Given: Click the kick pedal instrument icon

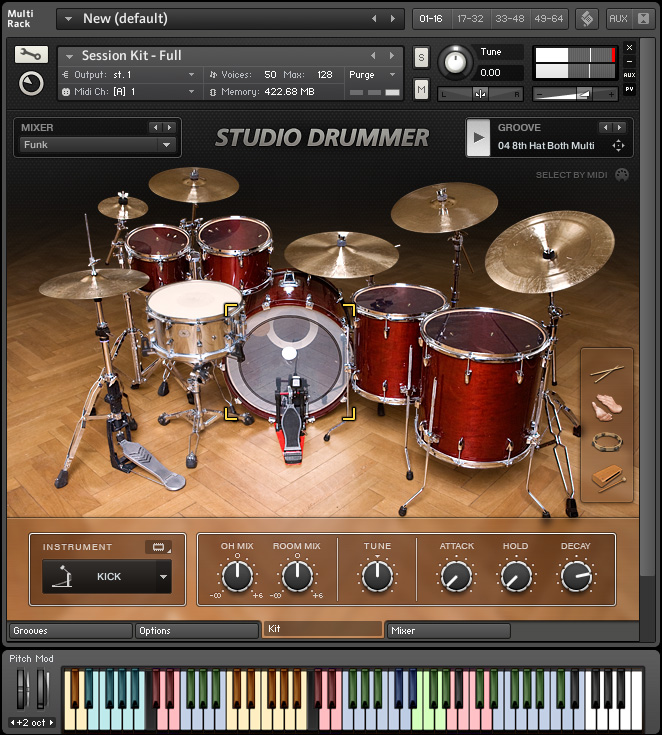Looking at the screenshot, I should pyautogui.click(x=63, y=577).
